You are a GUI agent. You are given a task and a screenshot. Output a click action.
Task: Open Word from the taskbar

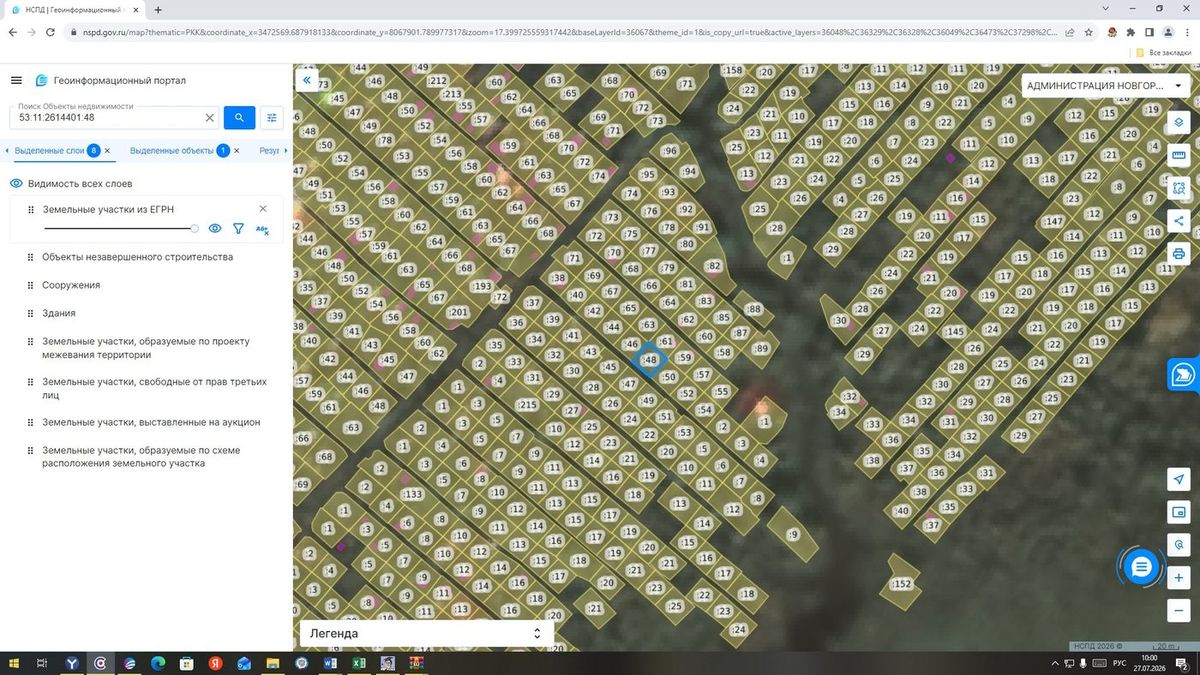(x=331, y=663)
